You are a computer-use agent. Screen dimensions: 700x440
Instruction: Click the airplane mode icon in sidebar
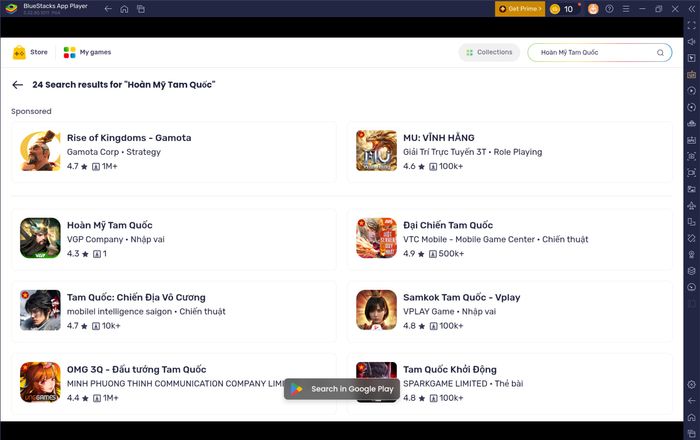[x=692, y=205]
